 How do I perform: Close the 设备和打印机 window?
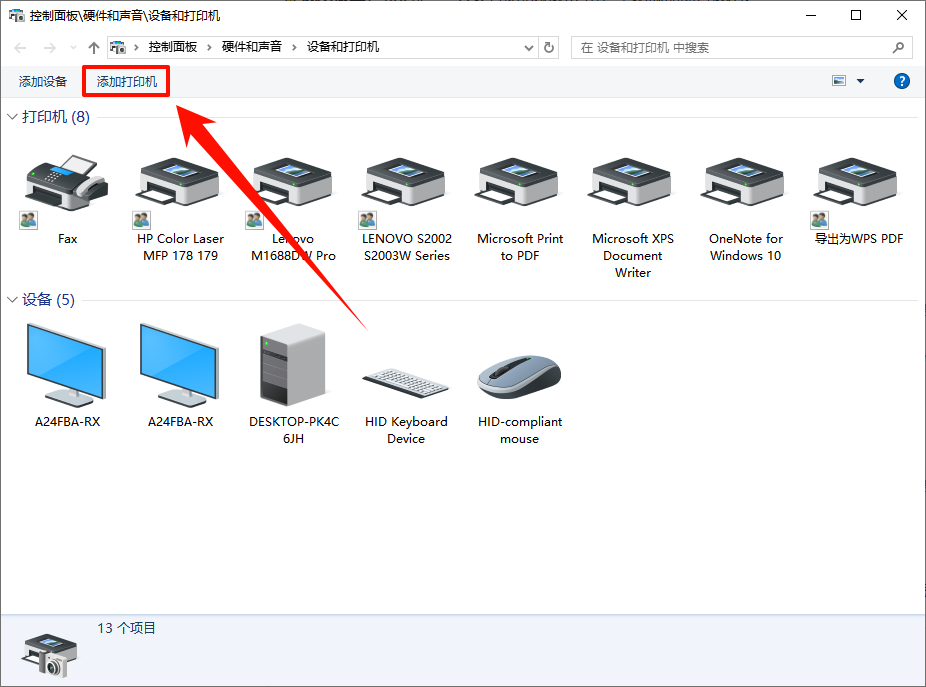902,15
